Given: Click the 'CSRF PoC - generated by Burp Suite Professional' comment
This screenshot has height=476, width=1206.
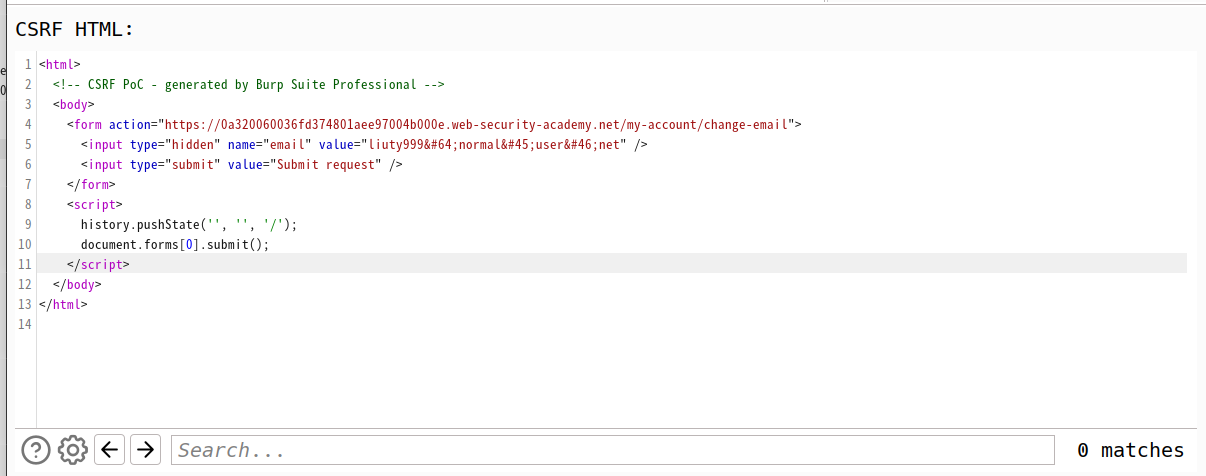Looking at the screenshot, I should [249, 84].
